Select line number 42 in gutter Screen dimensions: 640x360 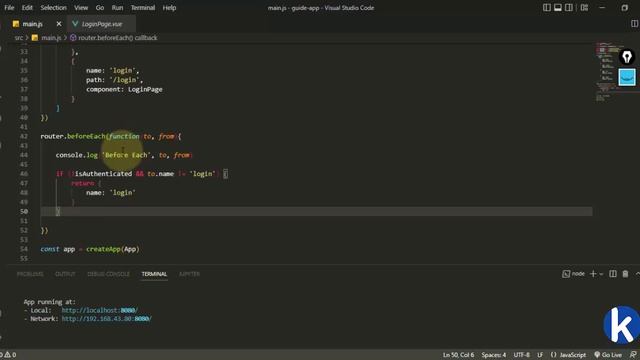tap(24, 136)
